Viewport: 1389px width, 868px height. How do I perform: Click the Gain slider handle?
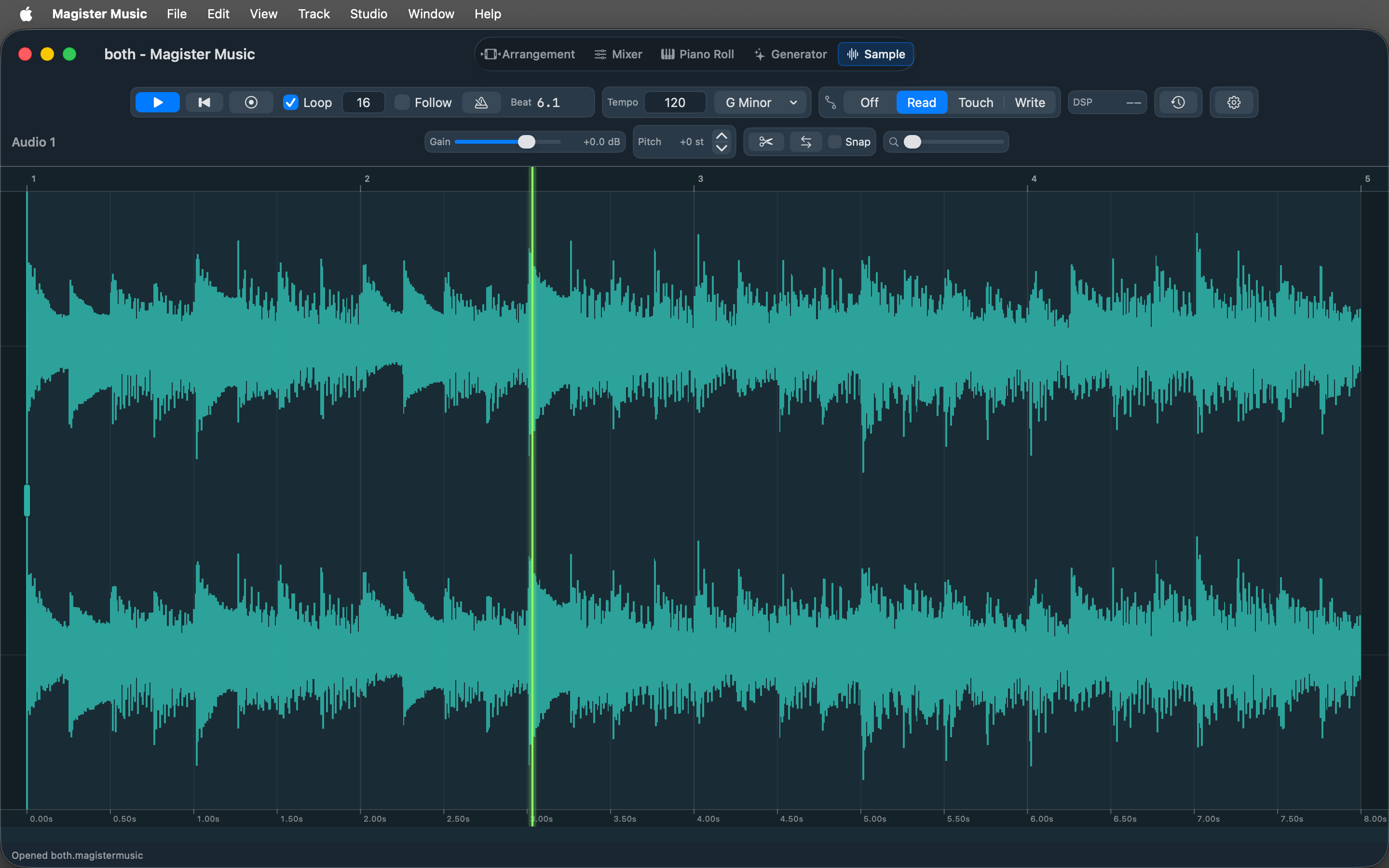tap(526, 142)
